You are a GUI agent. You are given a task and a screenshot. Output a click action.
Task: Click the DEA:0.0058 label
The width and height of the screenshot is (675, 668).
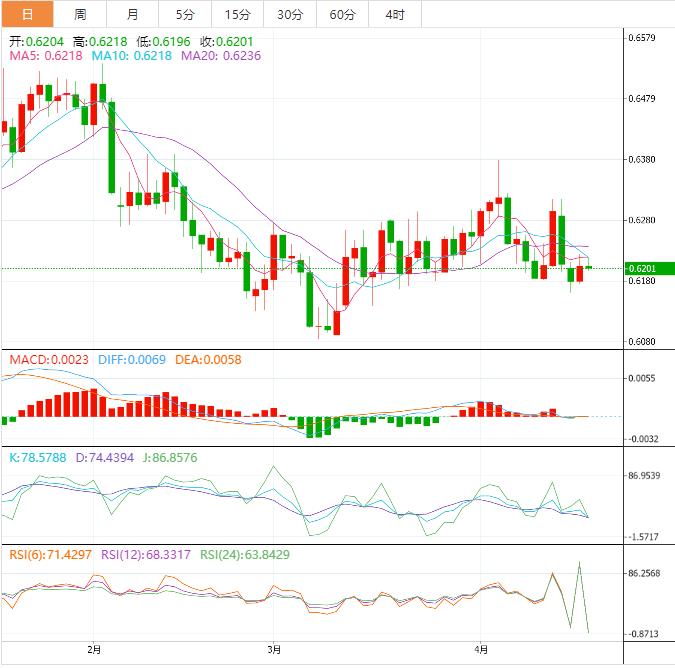(x=208, y=359)
